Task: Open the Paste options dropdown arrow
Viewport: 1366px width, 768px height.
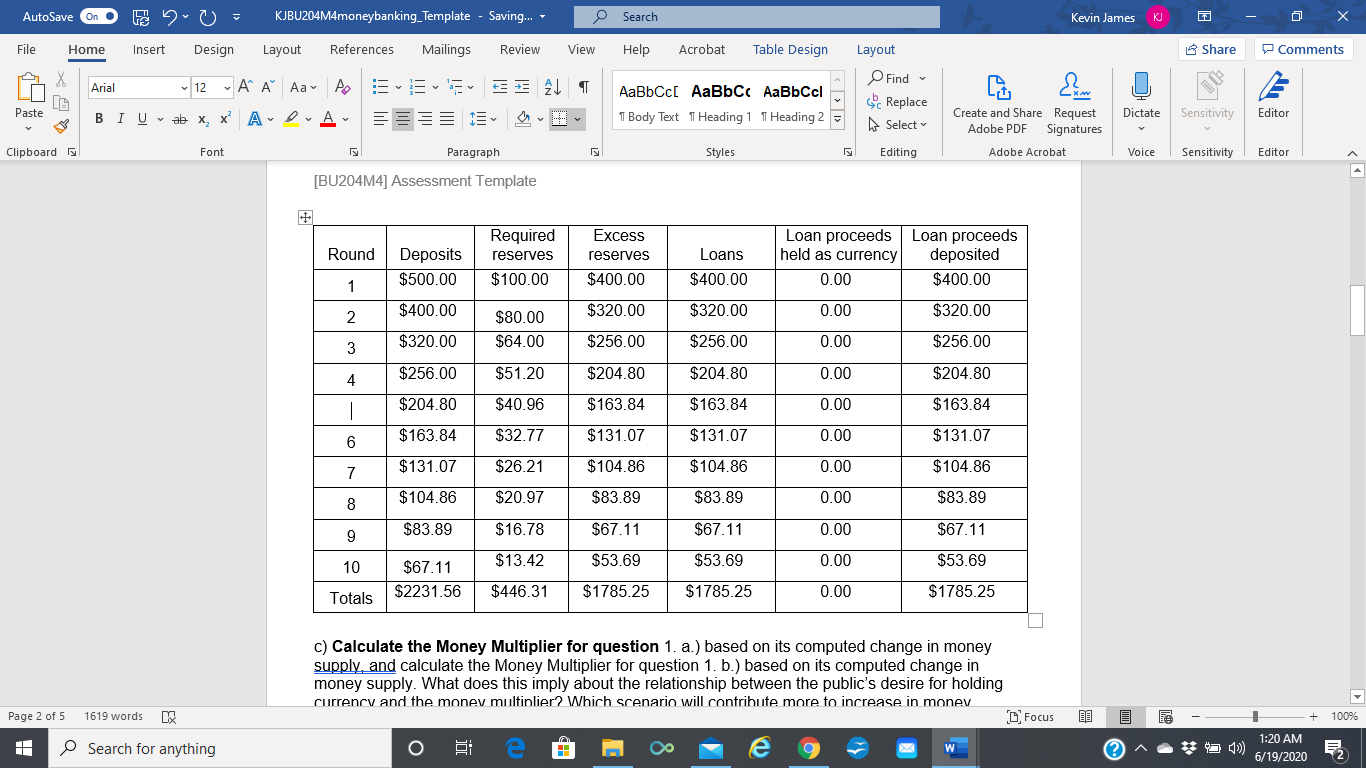Action: click(x=29, y=128)
